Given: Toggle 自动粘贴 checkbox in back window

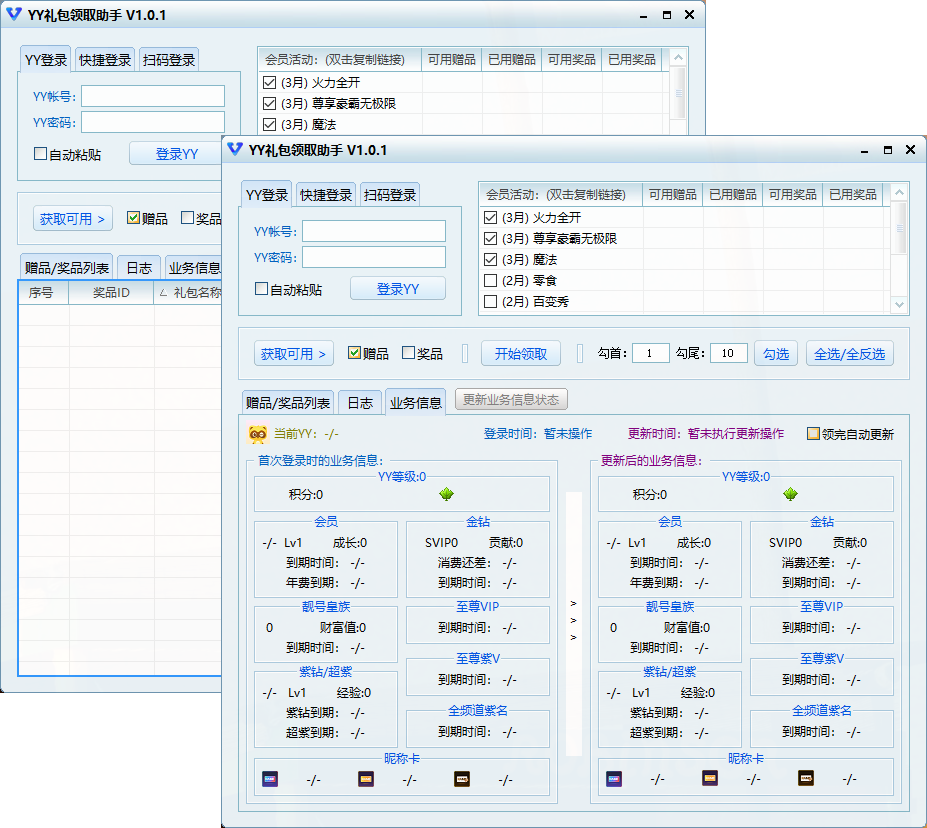Looking at the screenshot, I should [x=40, y=154].
